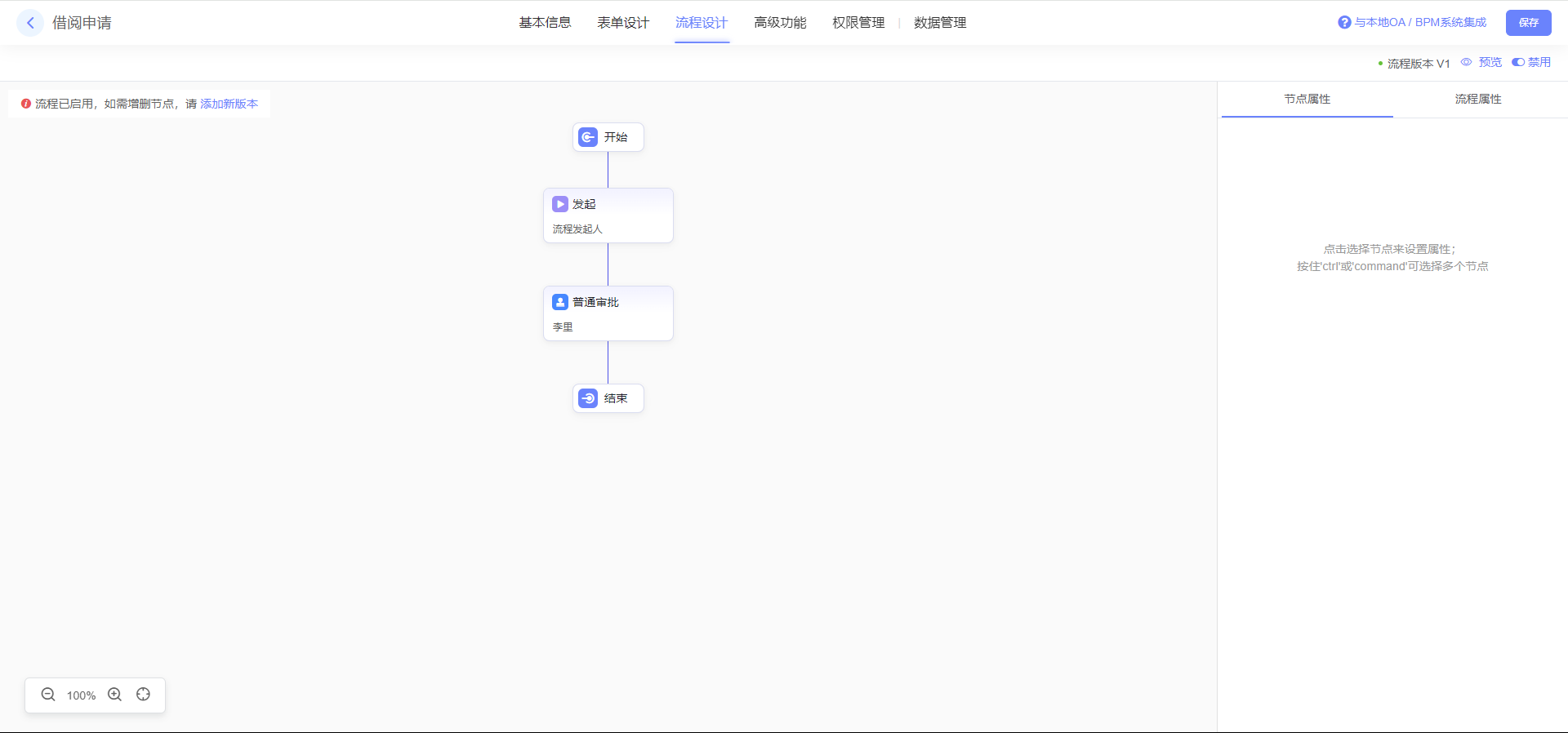Open the 高级功能 tab
The image size is (1568, 733).
780,23
